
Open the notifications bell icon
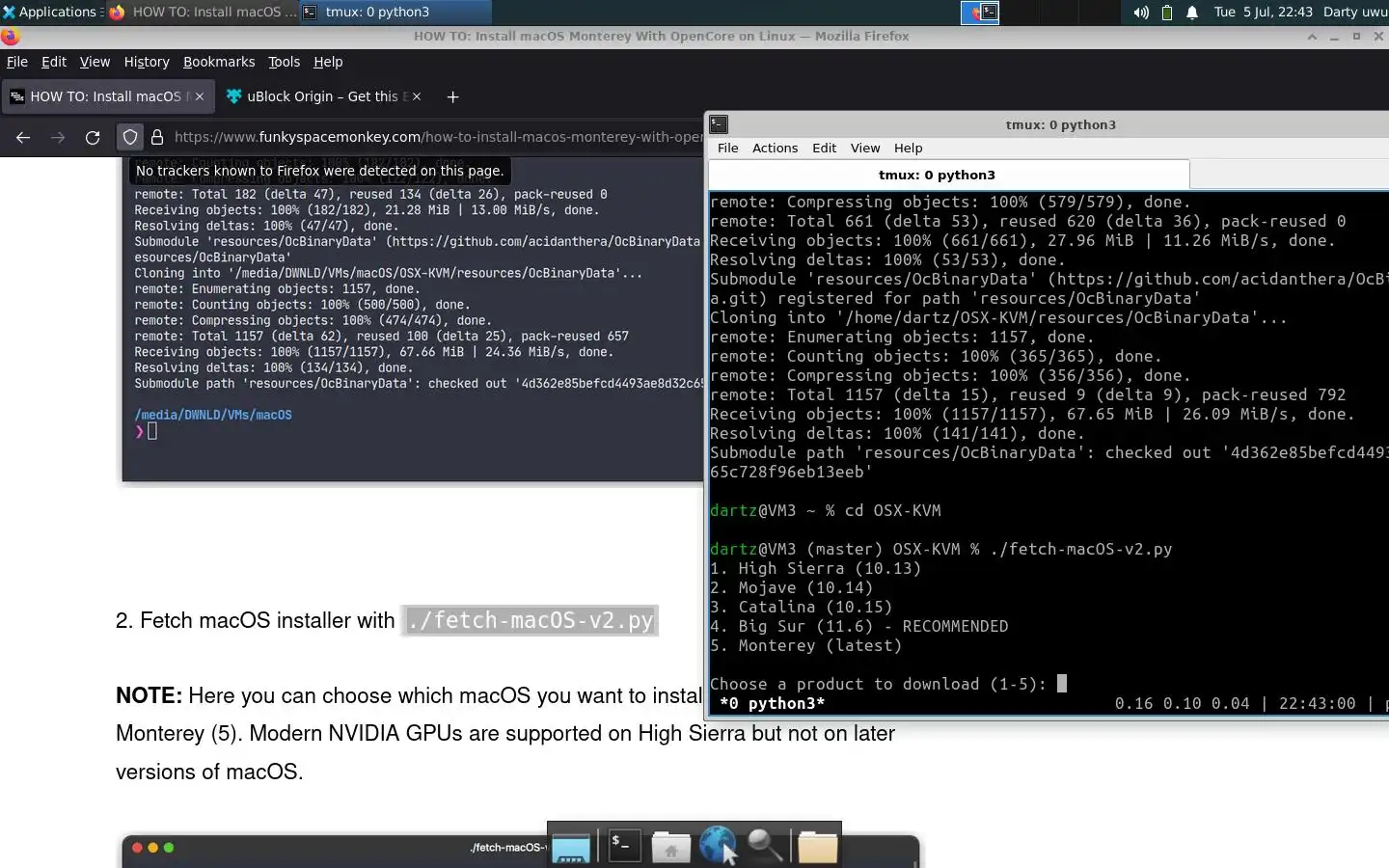click(x=1192, y=13)
